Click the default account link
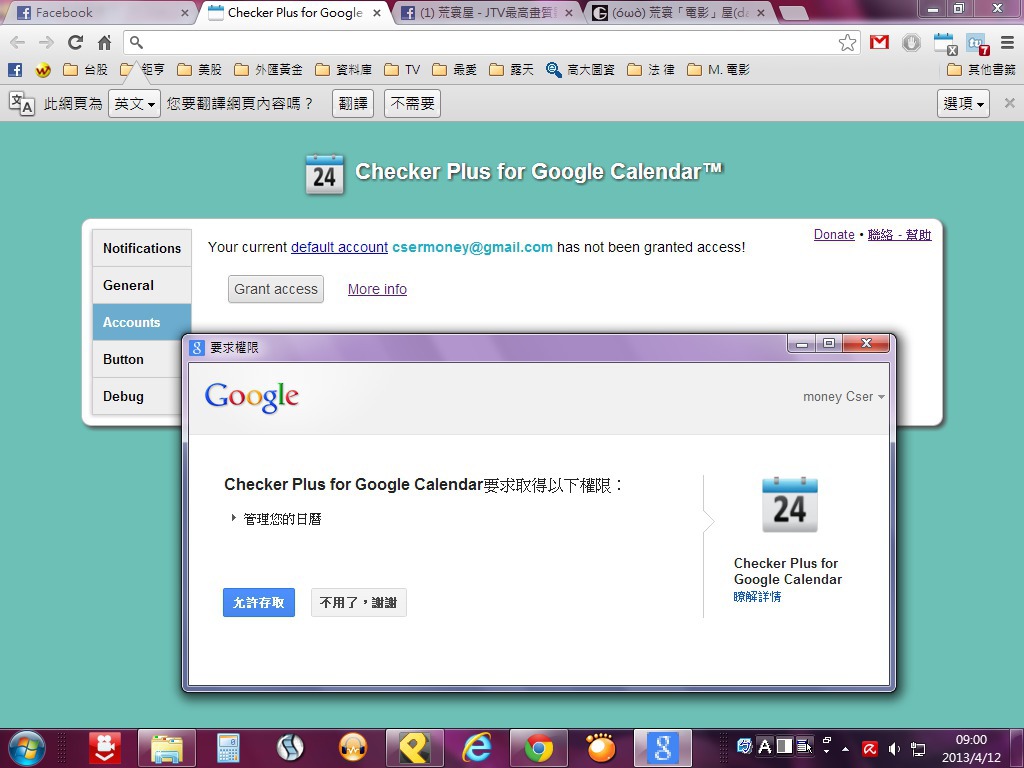Viewport: 1024px width, 768px height. point(339,248)
